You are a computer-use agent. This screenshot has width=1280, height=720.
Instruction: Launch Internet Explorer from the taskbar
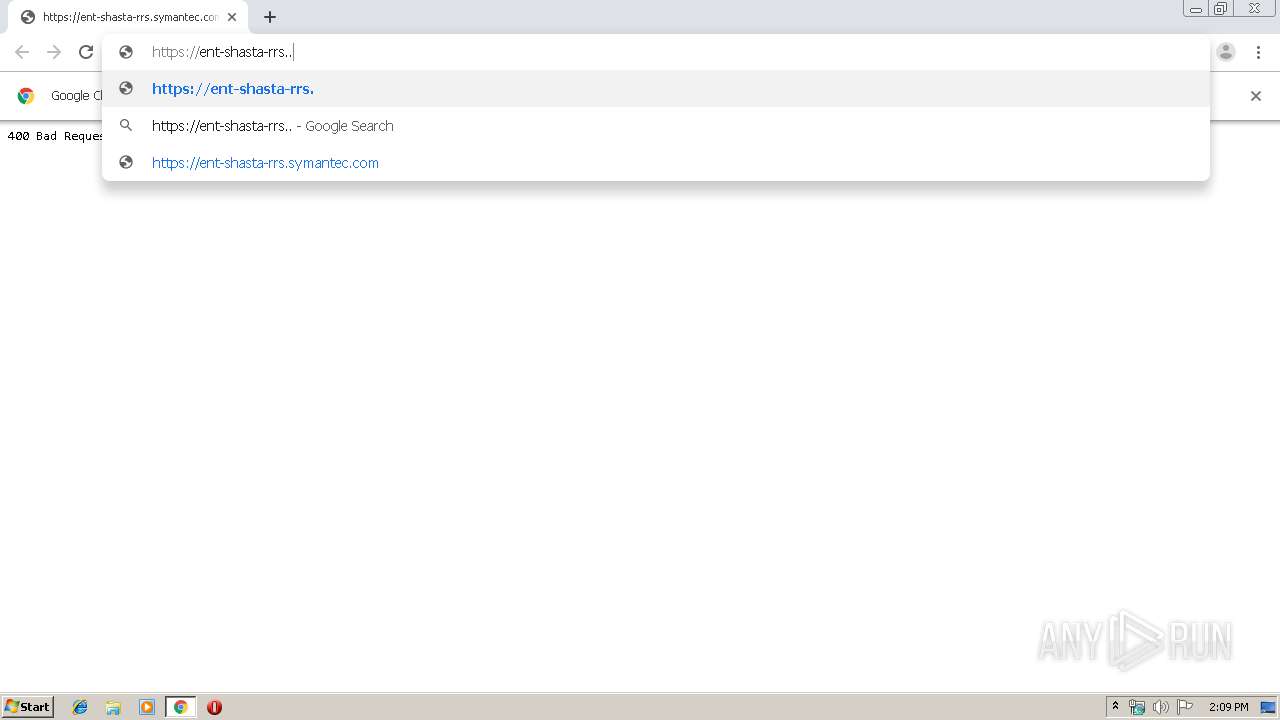coord(80,707)
